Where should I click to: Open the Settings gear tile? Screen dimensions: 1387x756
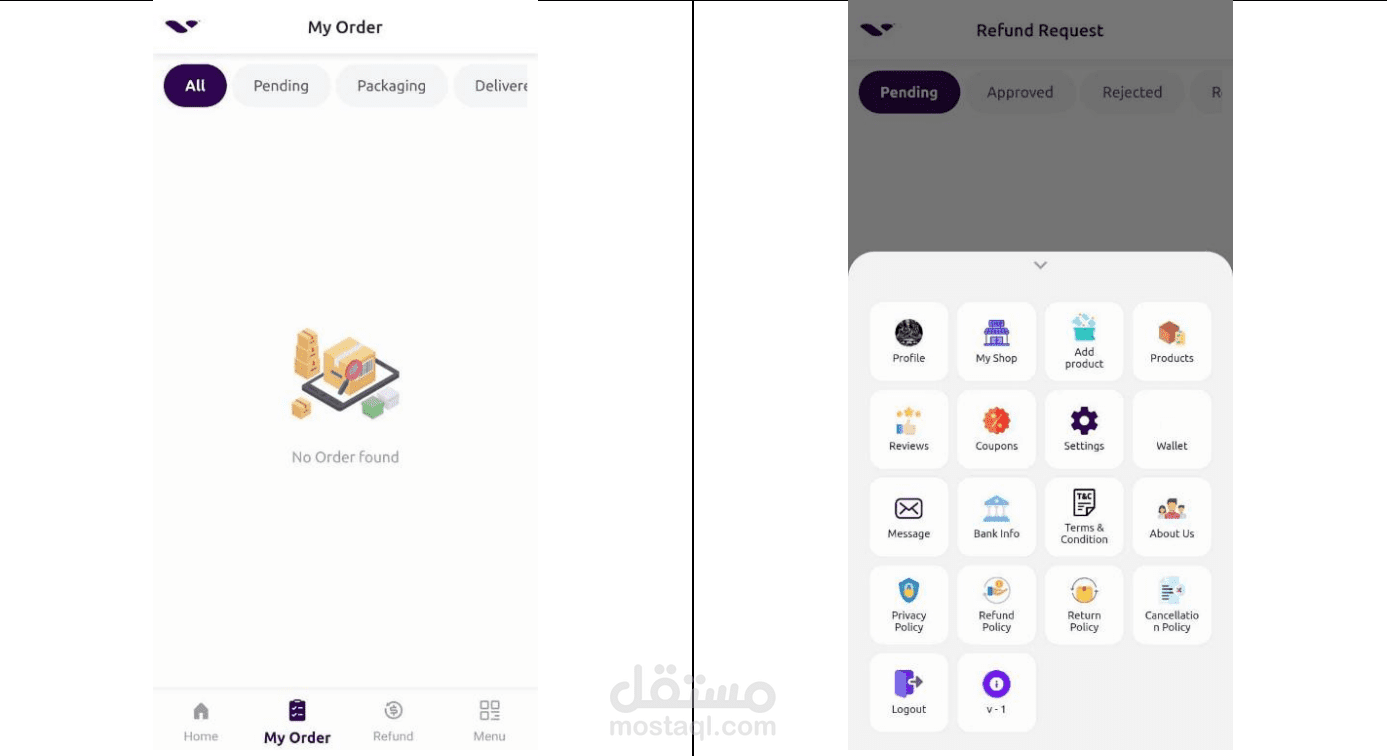[1084, 429]
